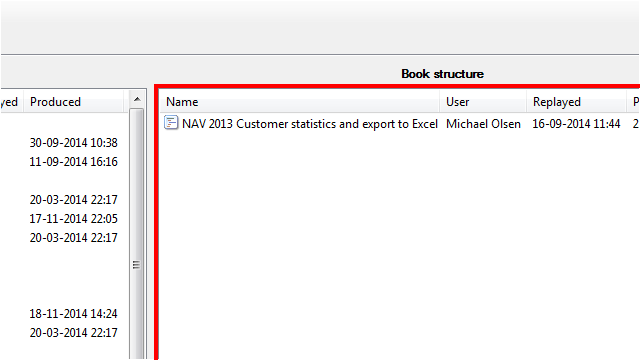Select the row produced 17-11-2014 22:05
This screenshot has width=640, height=360.
tap(73, 219)
